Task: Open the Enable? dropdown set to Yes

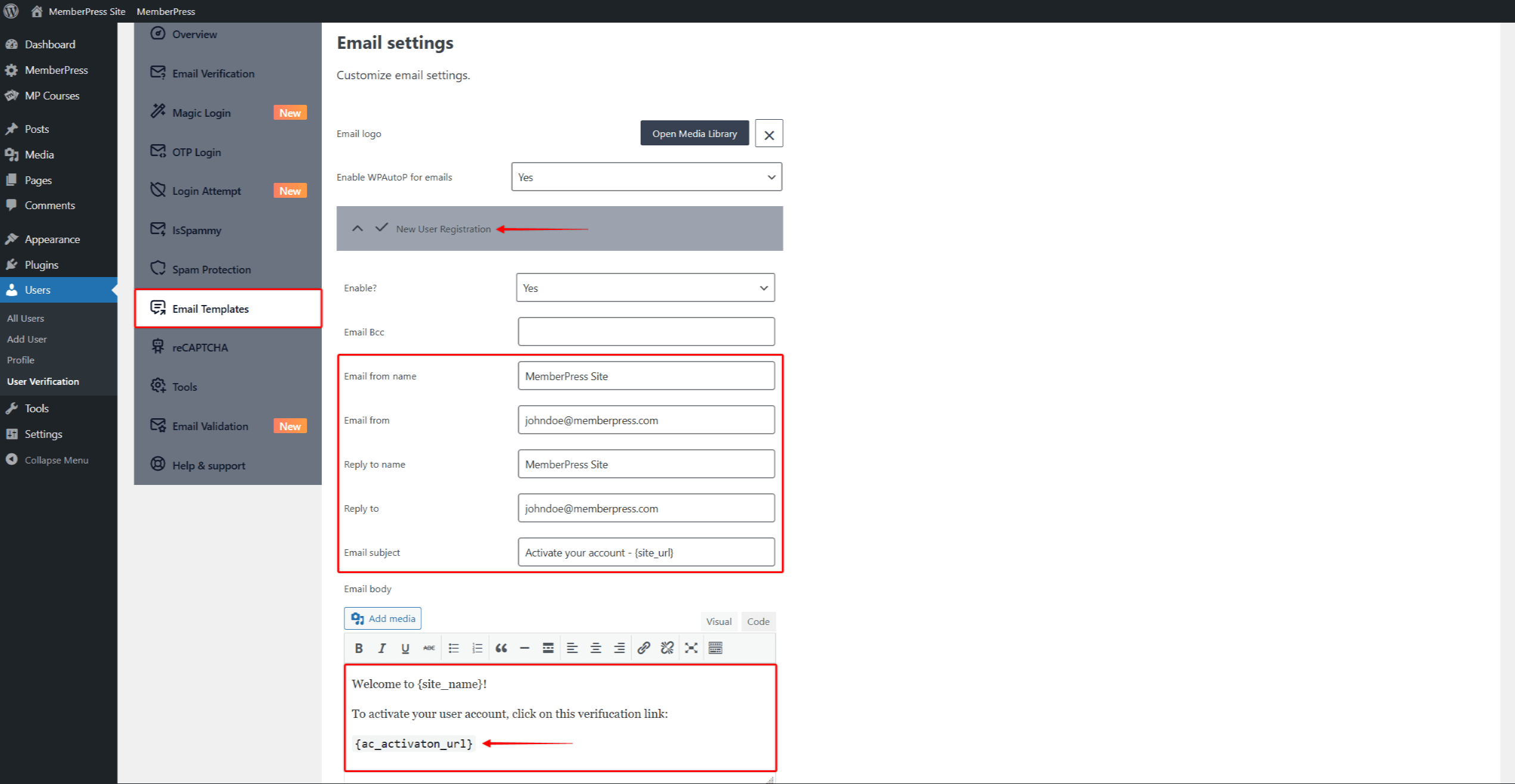Action: 645,288
